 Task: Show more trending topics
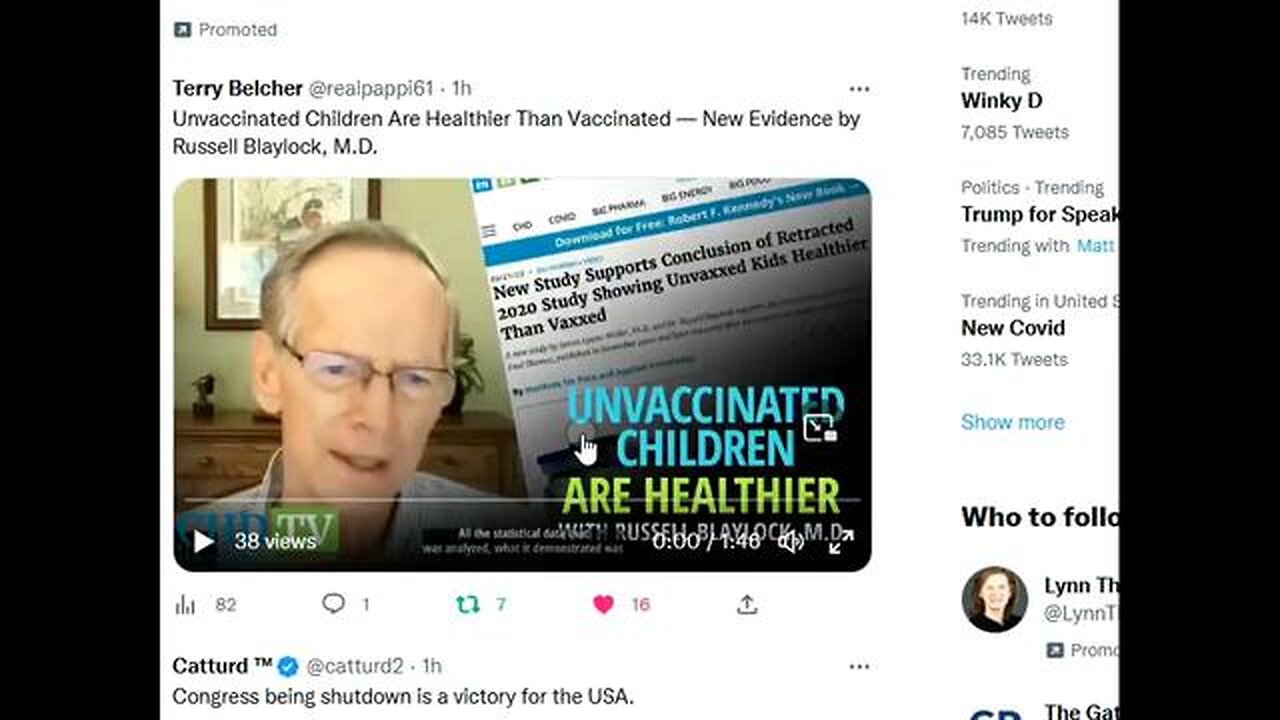click(x=1012, y=422)
